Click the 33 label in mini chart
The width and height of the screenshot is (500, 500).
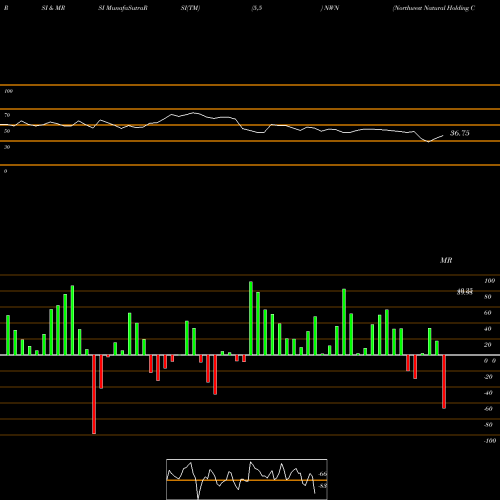pos(323,486)
